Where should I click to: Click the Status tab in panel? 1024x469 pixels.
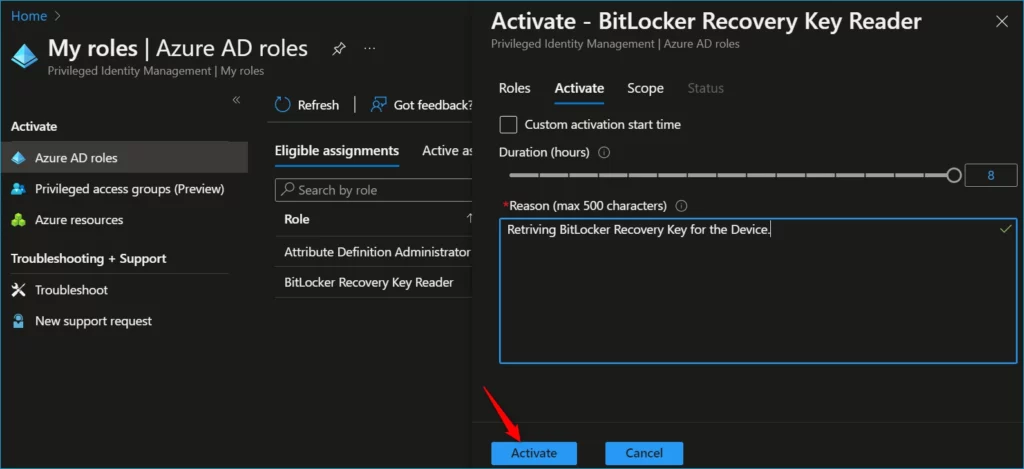[x=705, y=88]
